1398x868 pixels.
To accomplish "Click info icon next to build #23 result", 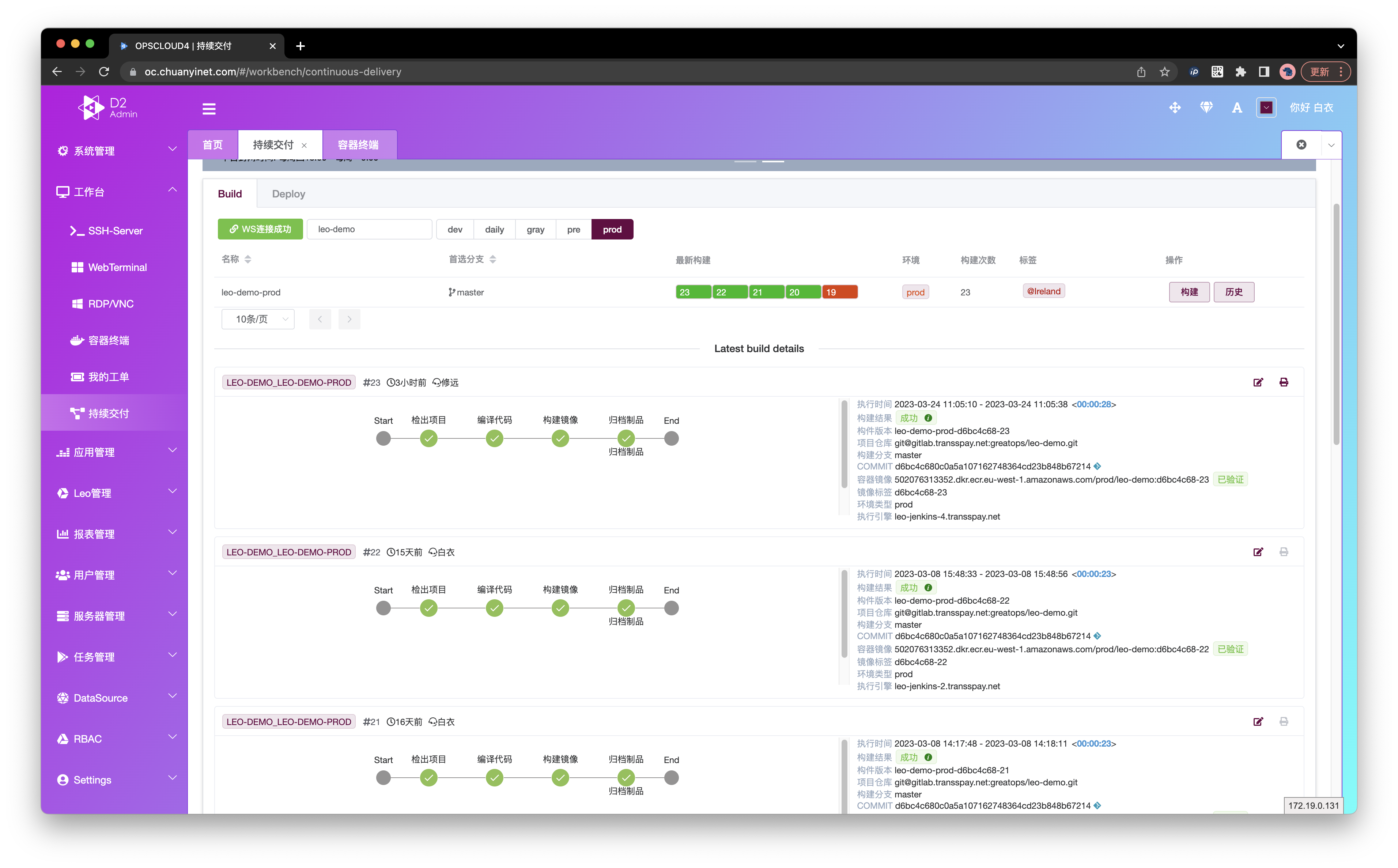I will [928, 418].
